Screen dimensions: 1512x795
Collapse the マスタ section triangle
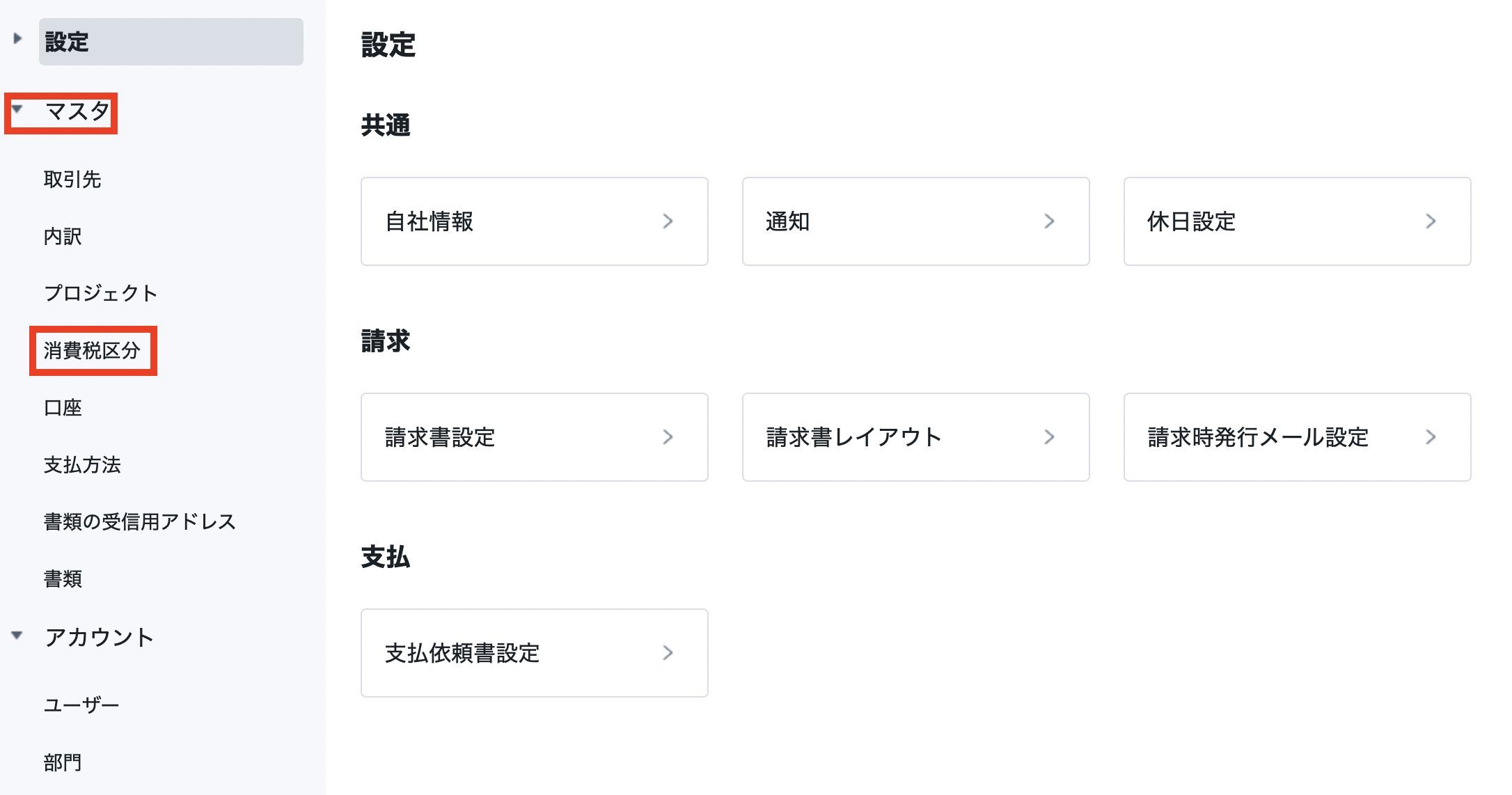17,109
